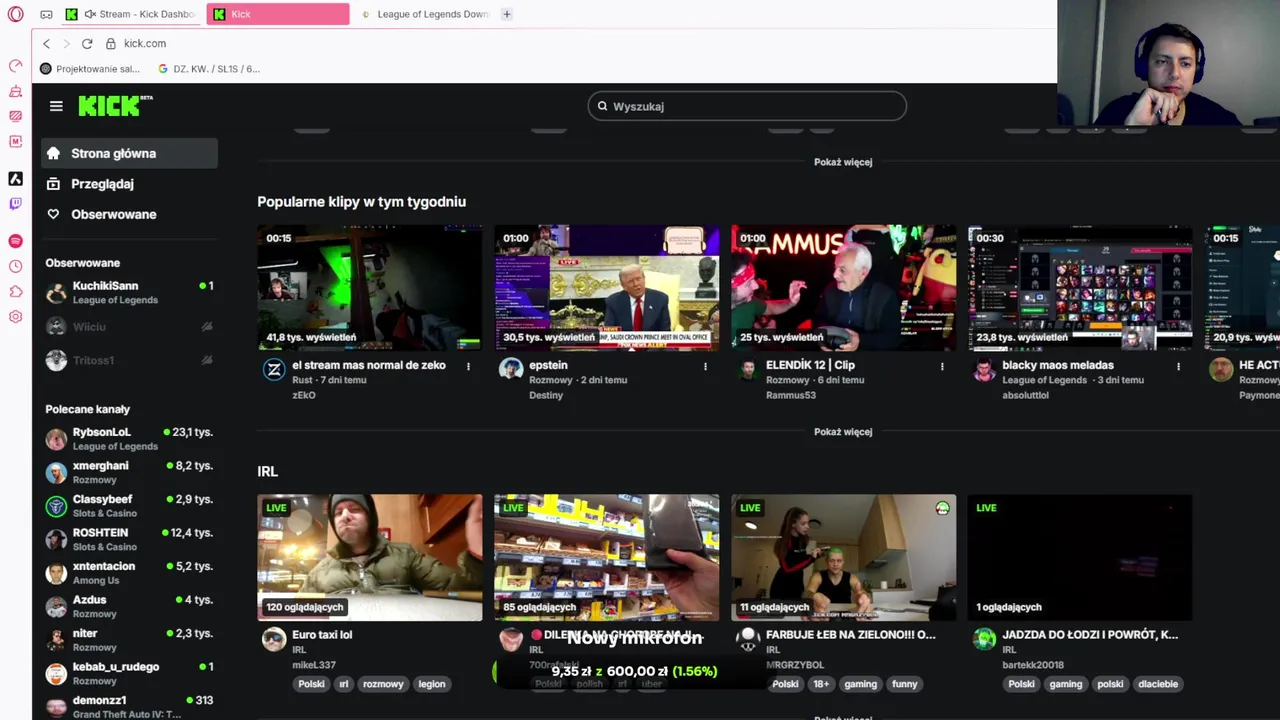Viewport: 1280px width, 720px height.
Task: Open the Euro taxi lol live stream thumbnail
Action: pos(370,558)
